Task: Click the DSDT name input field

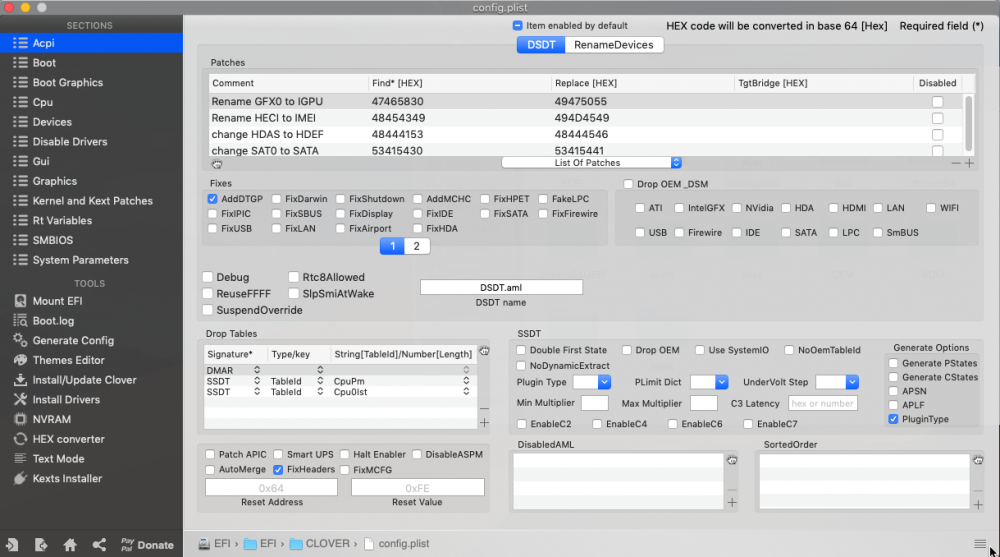Action: (501, 288)
